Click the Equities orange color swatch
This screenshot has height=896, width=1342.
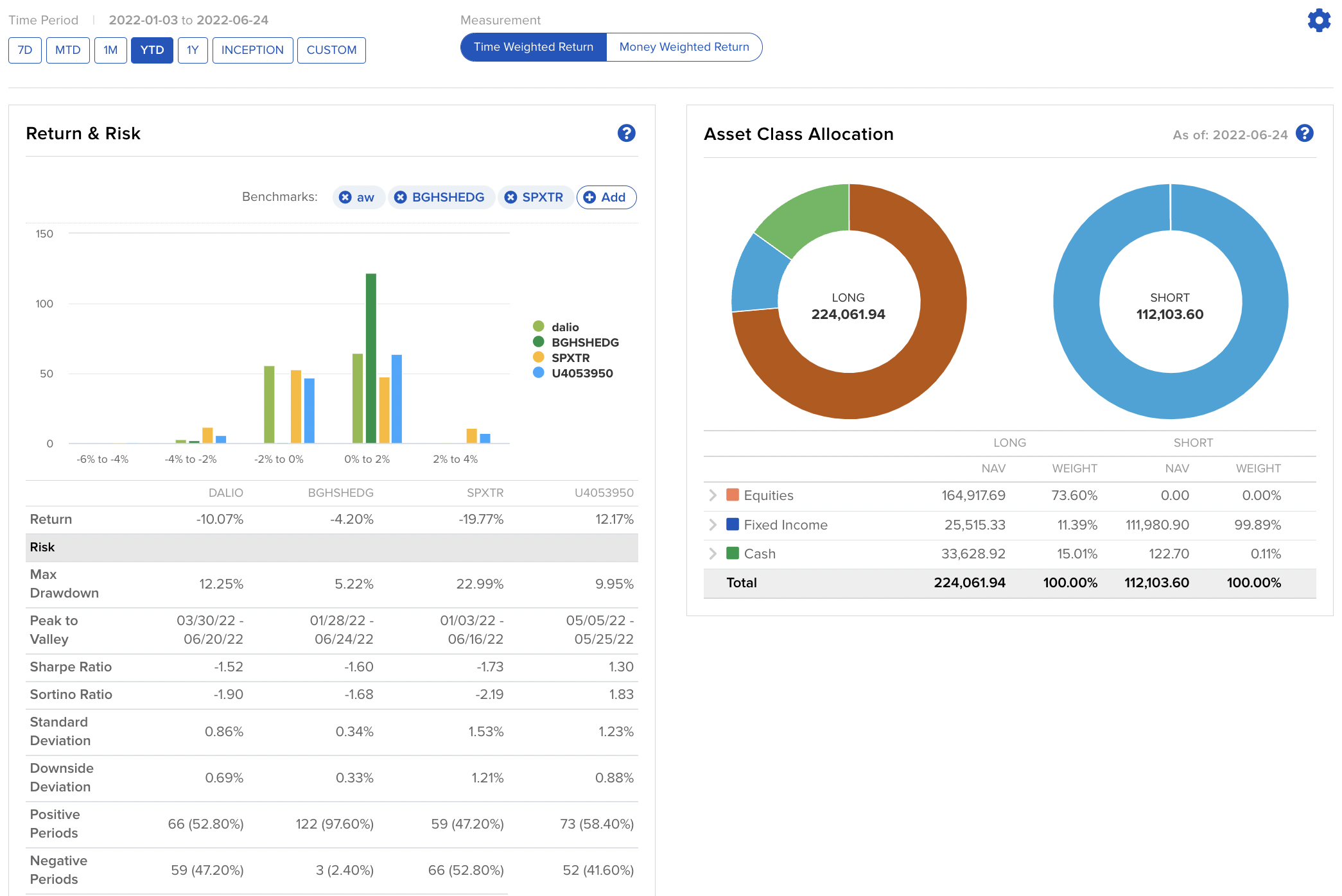(732, 495)
